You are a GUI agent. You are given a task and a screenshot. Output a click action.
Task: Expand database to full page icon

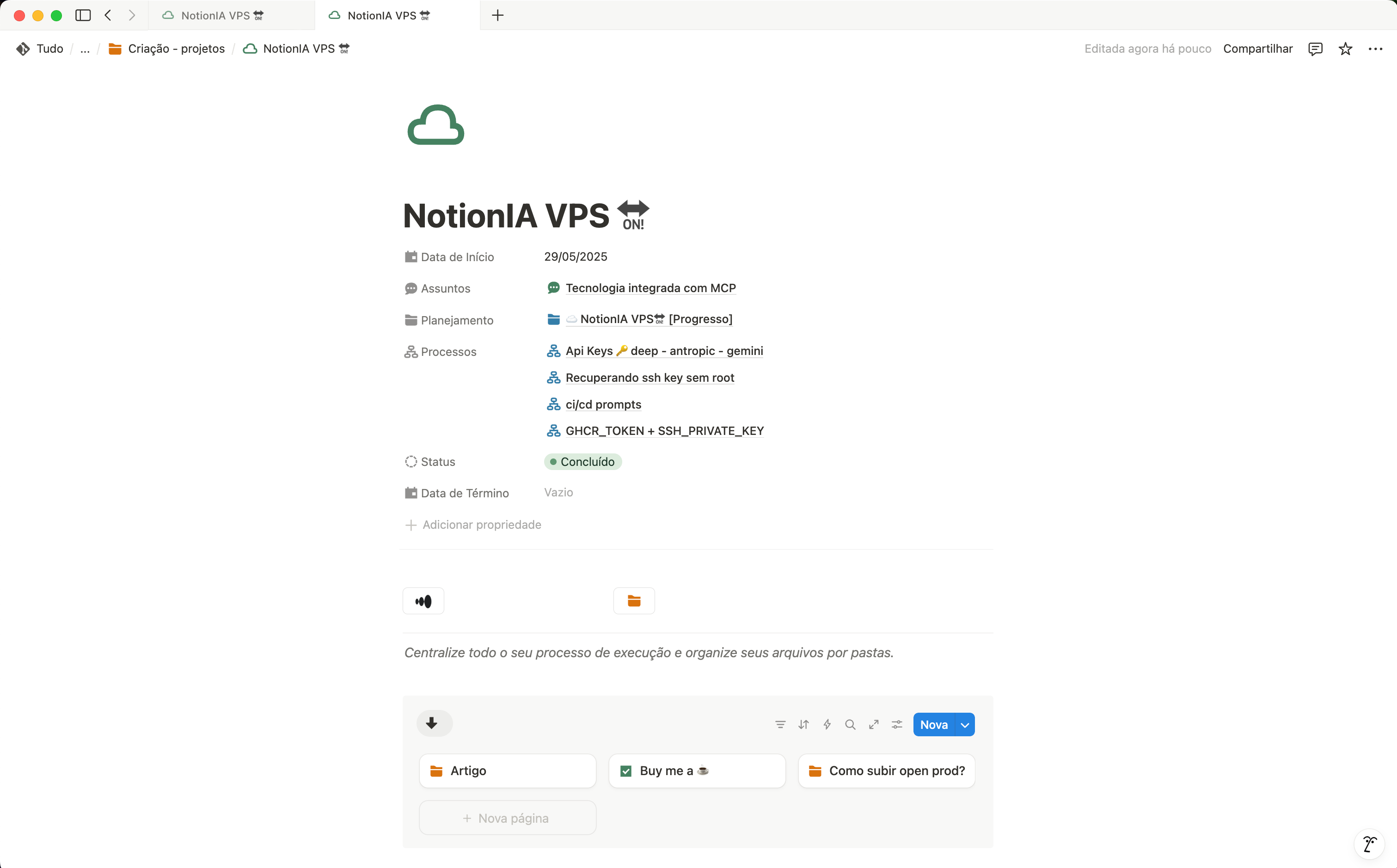point(874,724)
